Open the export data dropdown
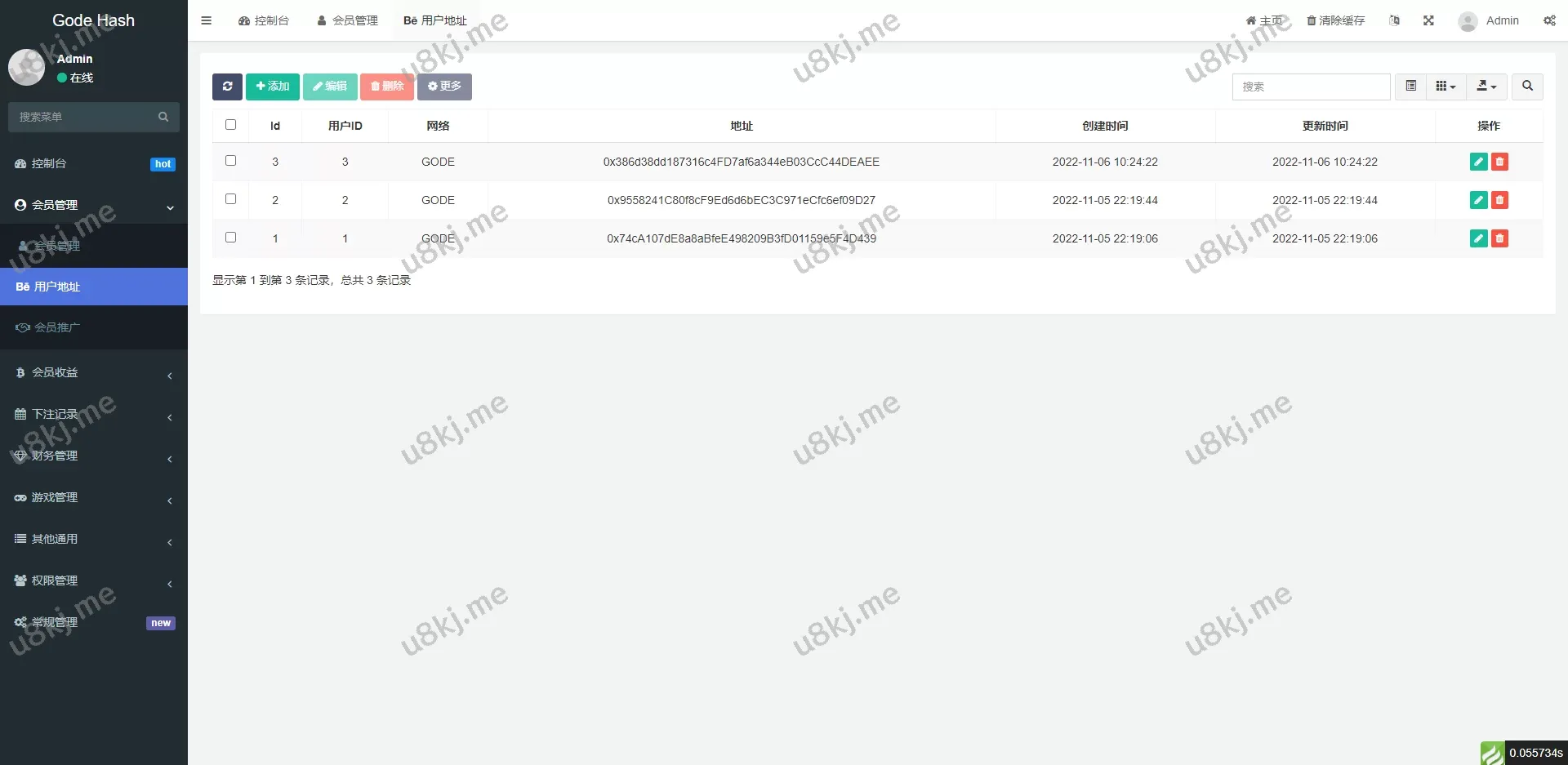The width and height of the screenshot is (1568, 765). [x=1486, y=87]
